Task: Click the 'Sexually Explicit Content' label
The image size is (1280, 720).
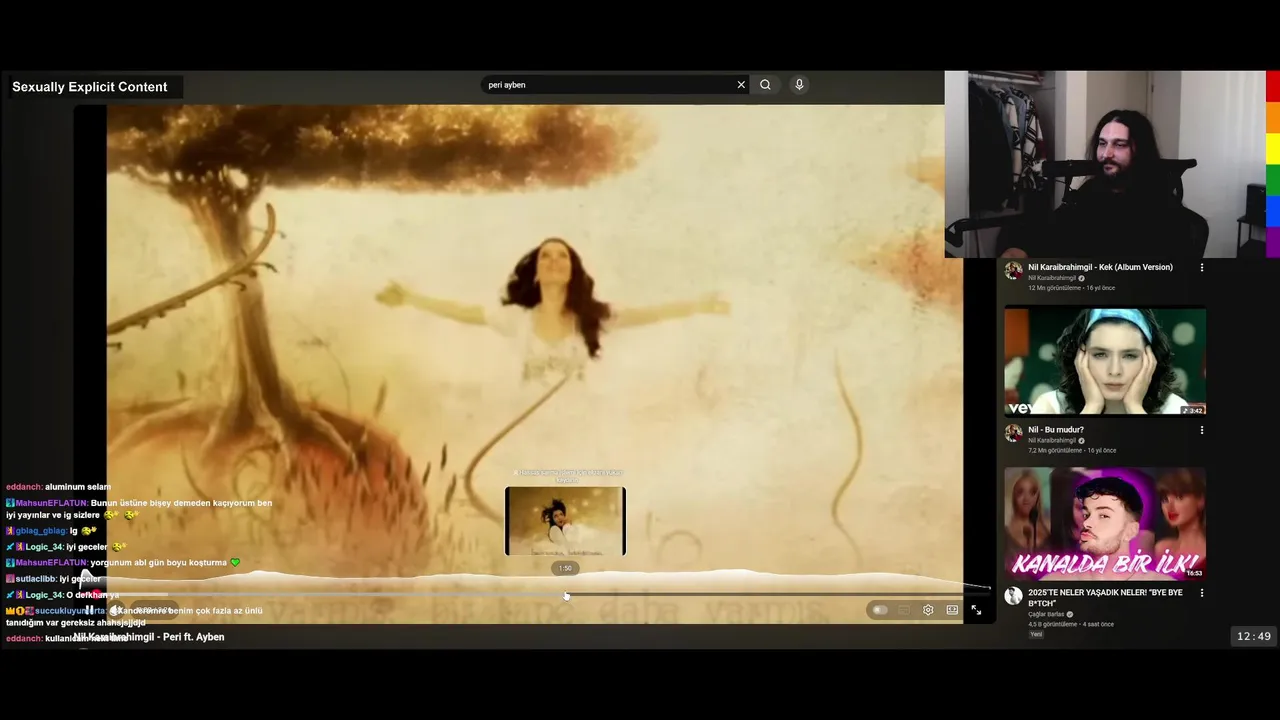Action: tap(90, 87)
